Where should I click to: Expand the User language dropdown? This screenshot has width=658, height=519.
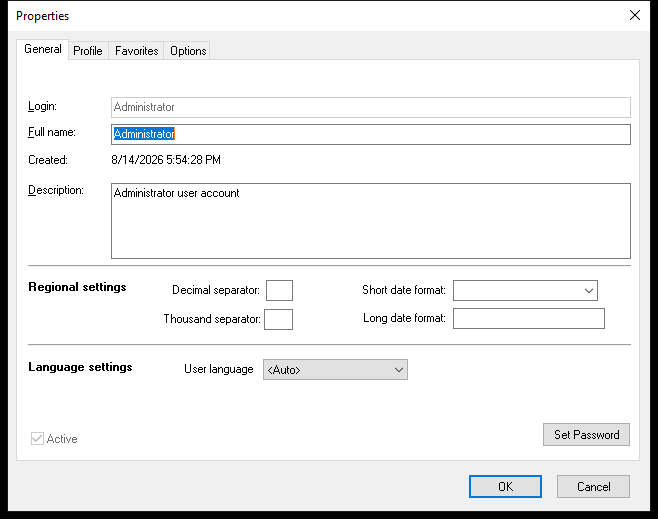(x=335, y=370)
